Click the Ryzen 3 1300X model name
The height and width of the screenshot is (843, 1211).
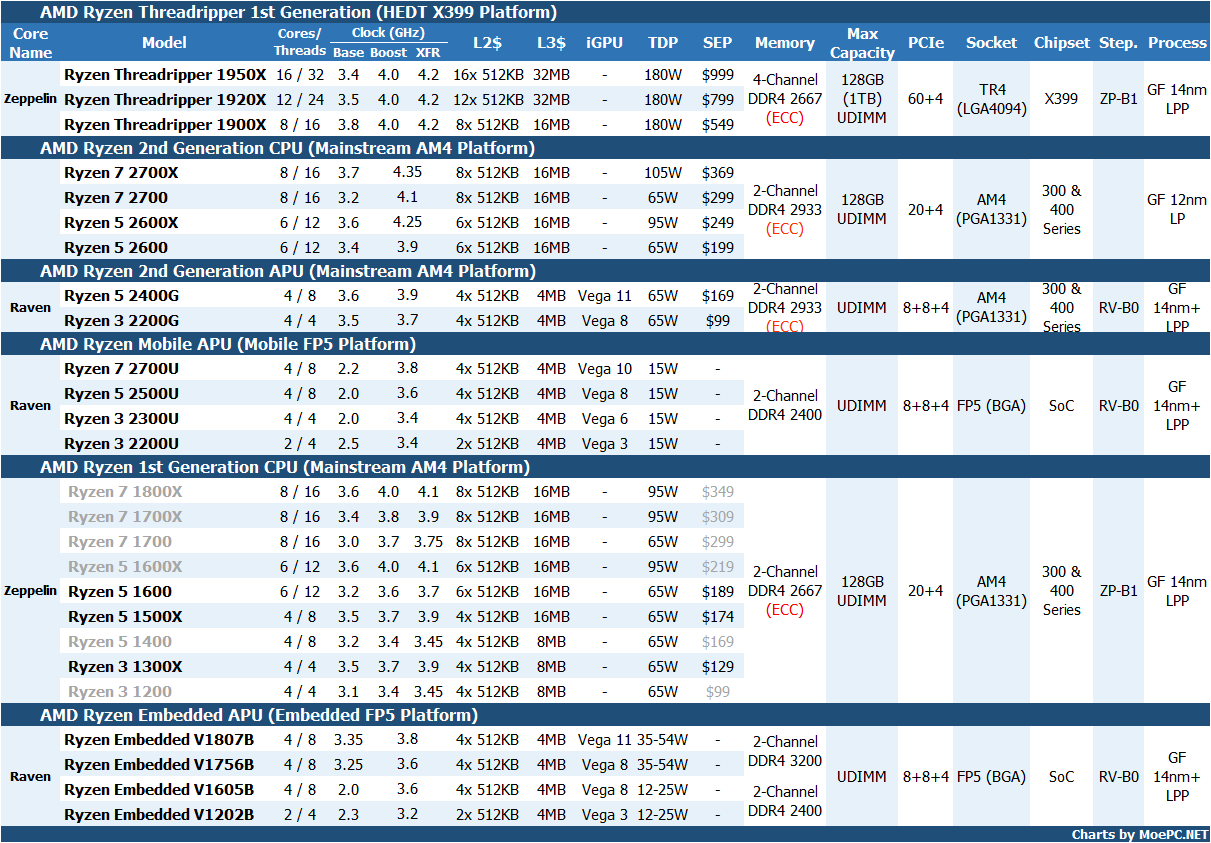[x=125, y=667]
